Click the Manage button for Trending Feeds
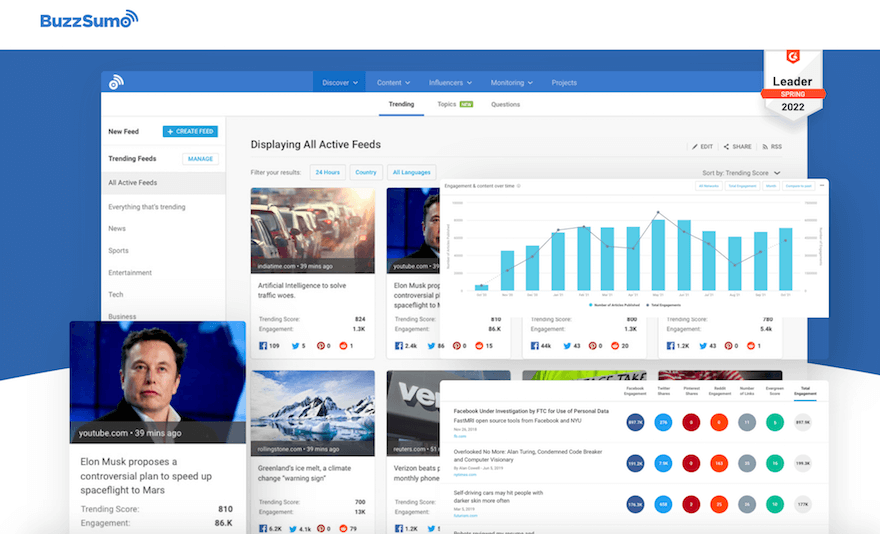 point(200,159)
